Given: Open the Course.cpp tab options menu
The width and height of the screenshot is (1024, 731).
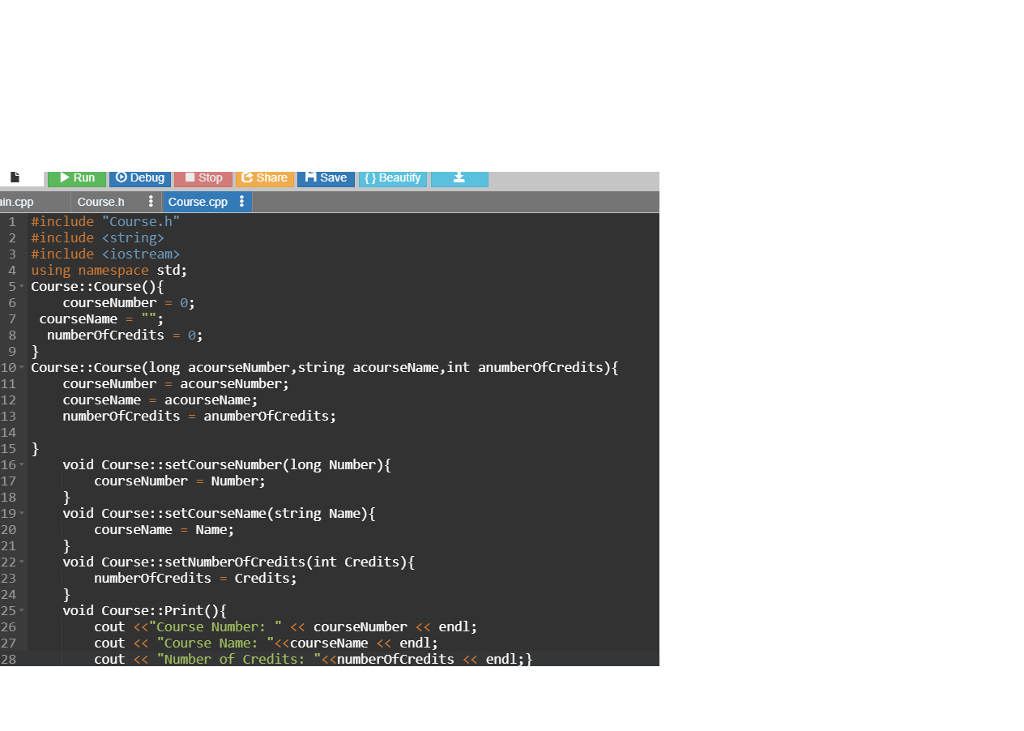Looking at the screenshot, I should tap(242, 201).
